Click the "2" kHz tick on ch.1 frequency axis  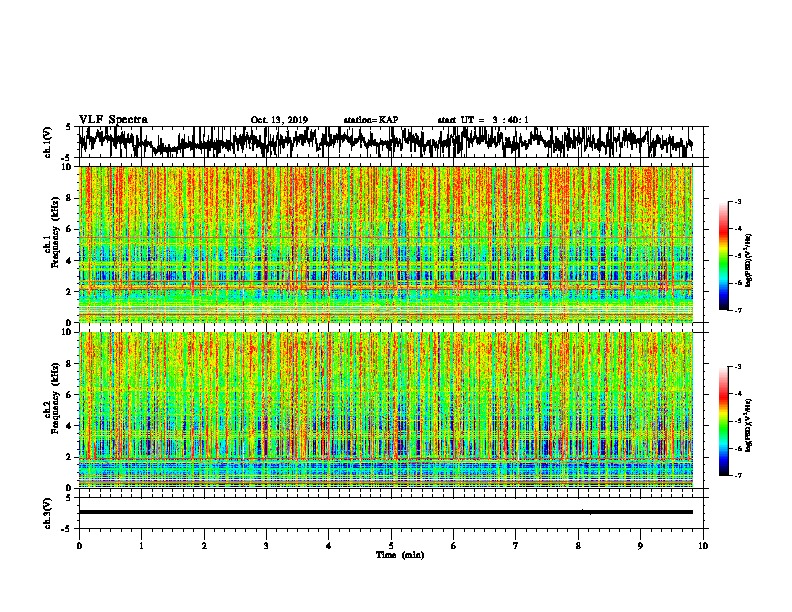point(69,292)
